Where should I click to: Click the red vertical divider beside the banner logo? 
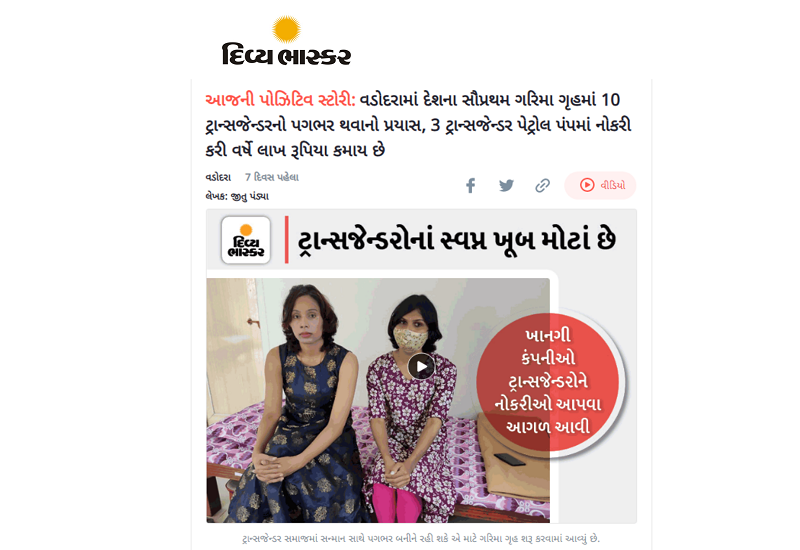point(287,240)
